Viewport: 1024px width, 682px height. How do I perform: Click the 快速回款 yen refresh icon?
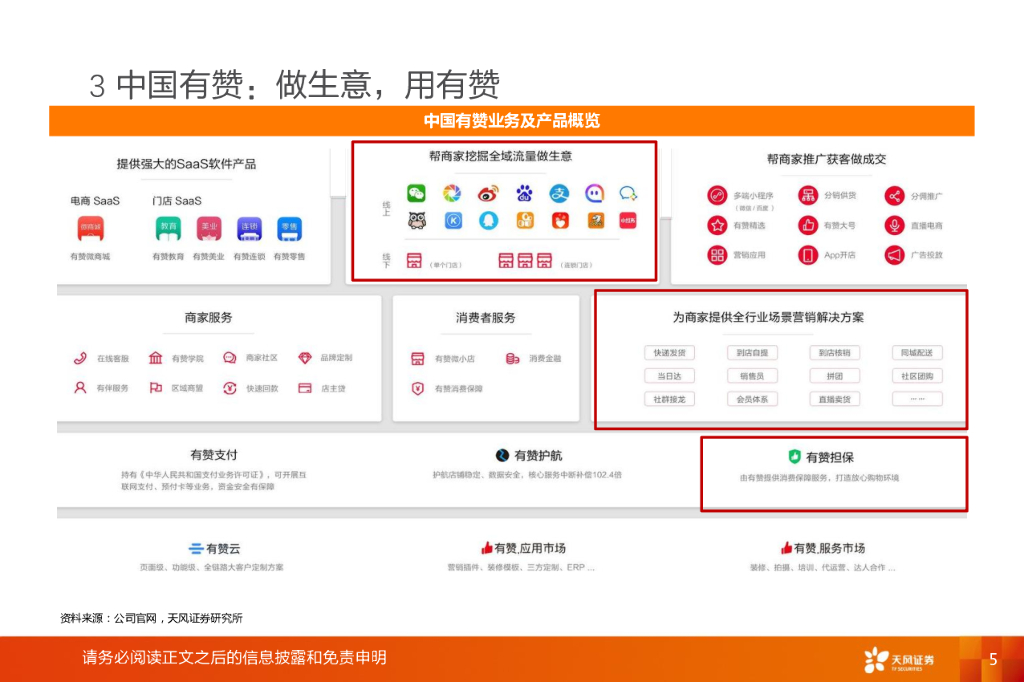point(229,387)
